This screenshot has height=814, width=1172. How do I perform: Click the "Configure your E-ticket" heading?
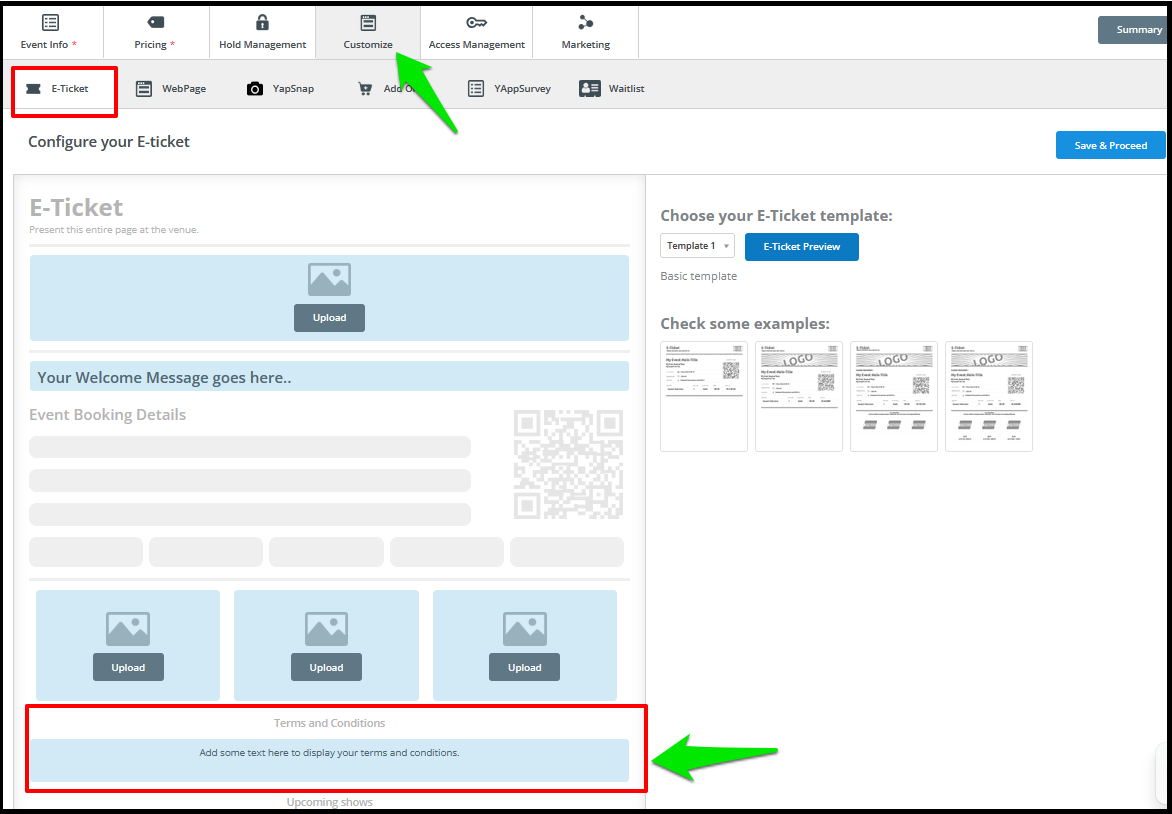coord(109,142)
